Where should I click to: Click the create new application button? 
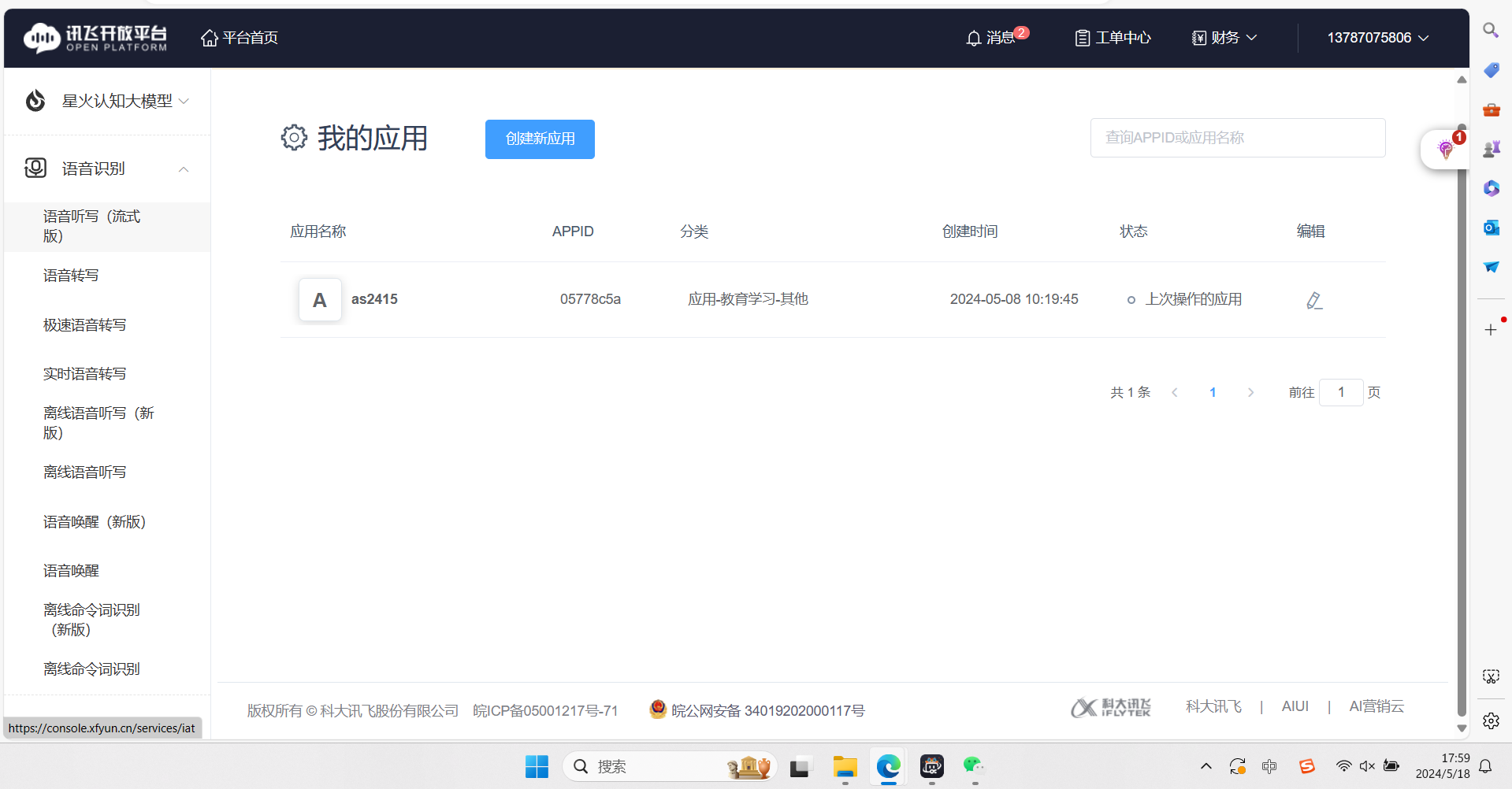(x=540, y=139)
